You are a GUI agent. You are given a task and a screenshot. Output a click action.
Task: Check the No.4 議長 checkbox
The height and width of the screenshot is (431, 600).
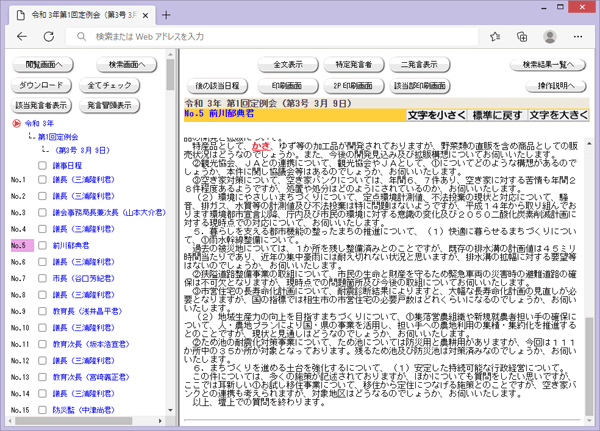(42, 229)
